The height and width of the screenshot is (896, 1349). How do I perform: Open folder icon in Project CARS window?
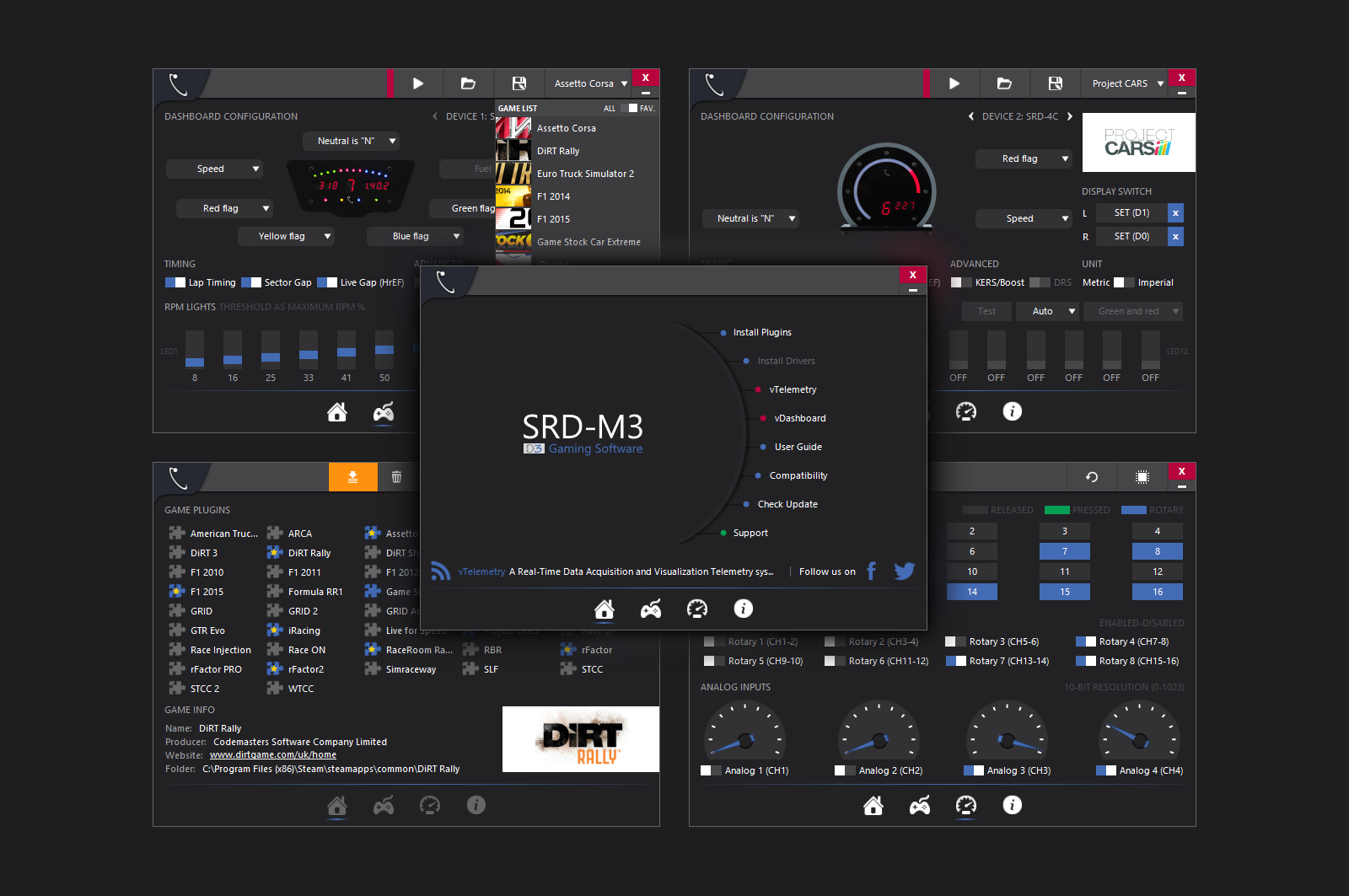pos(1004,83)
